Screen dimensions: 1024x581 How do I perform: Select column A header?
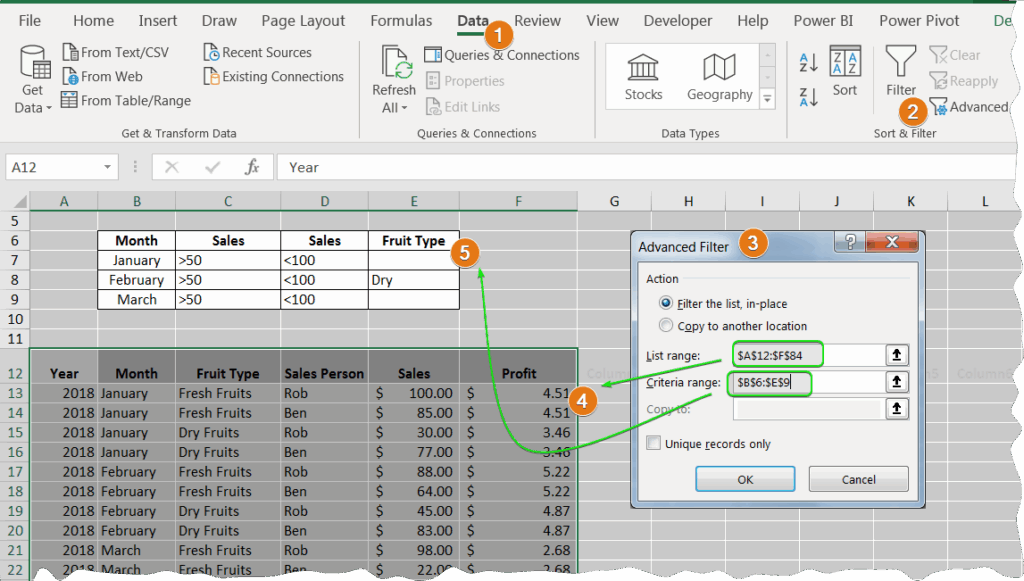64,201
